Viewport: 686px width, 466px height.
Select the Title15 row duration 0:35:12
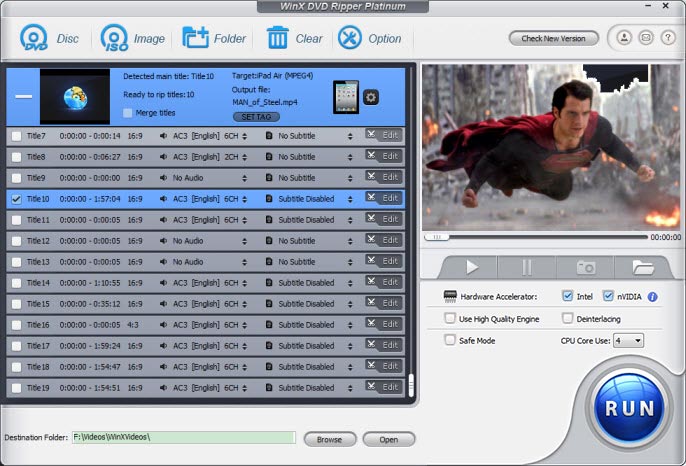point(90,304)
